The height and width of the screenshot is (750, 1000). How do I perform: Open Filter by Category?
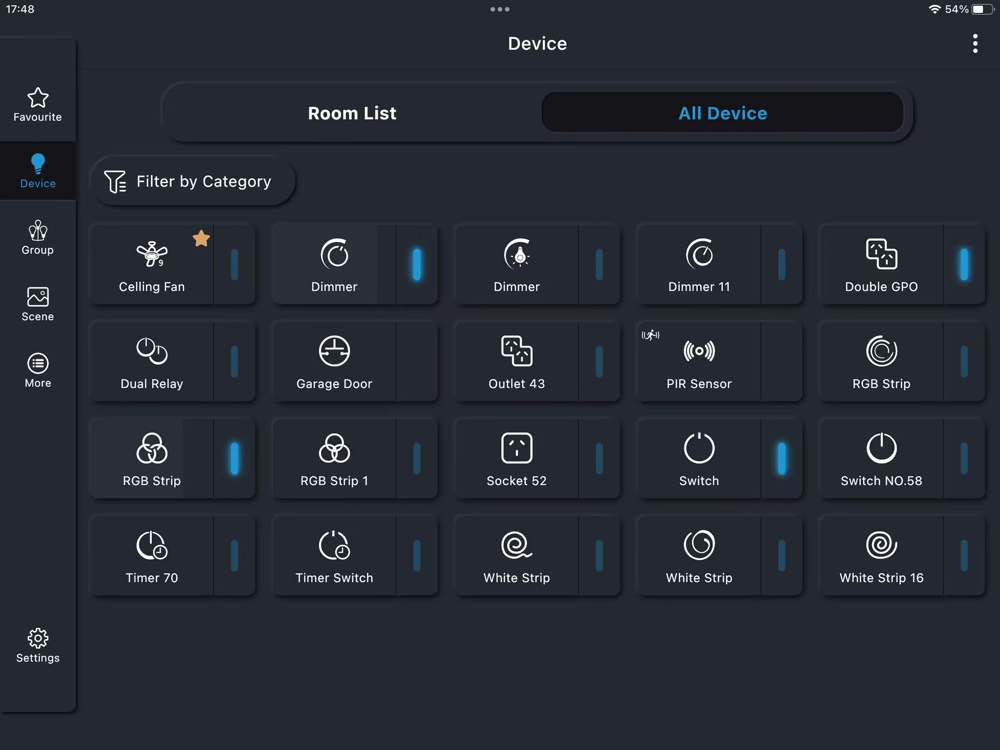192,182
